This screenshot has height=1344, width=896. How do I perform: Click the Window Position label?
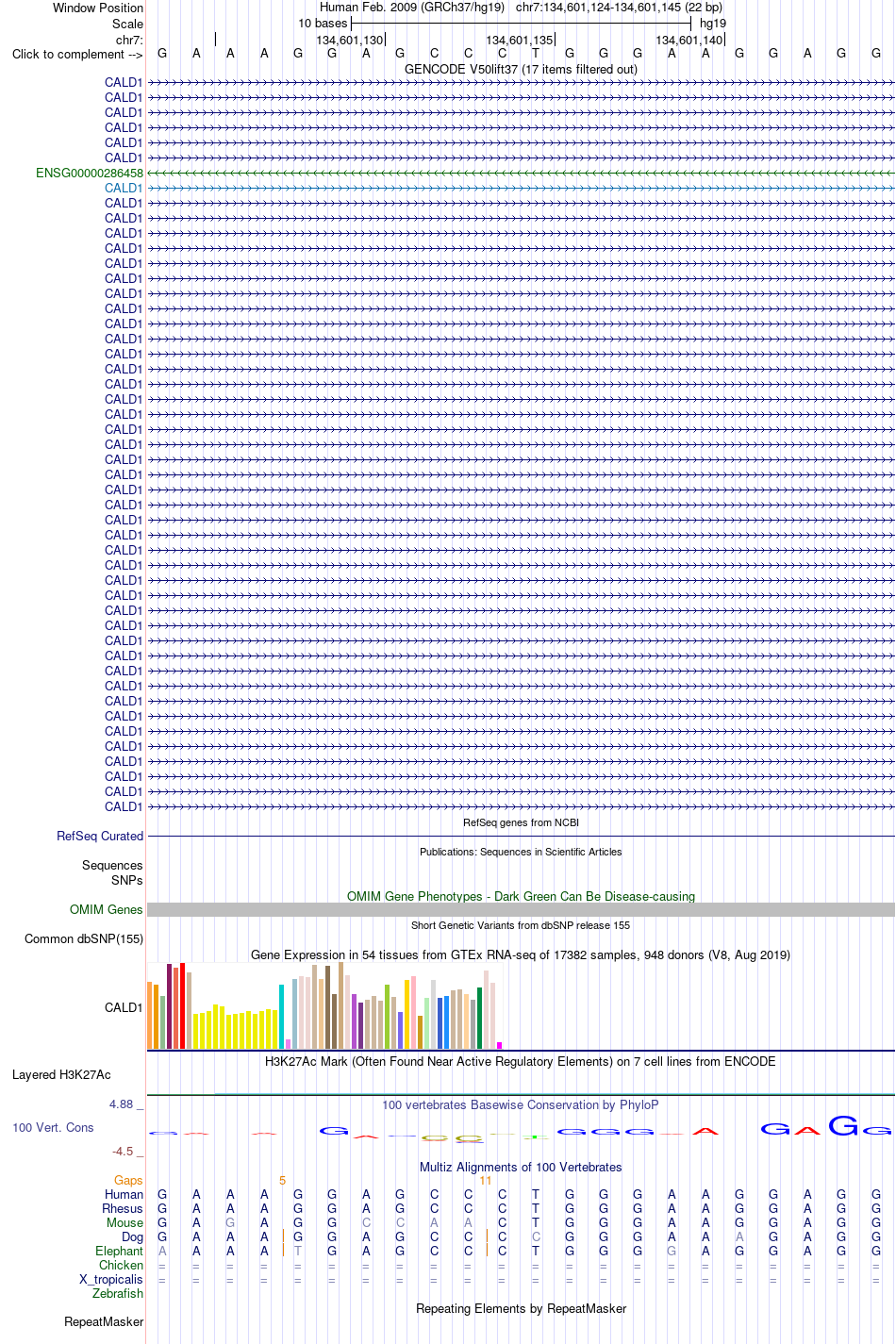coord(98,8)
